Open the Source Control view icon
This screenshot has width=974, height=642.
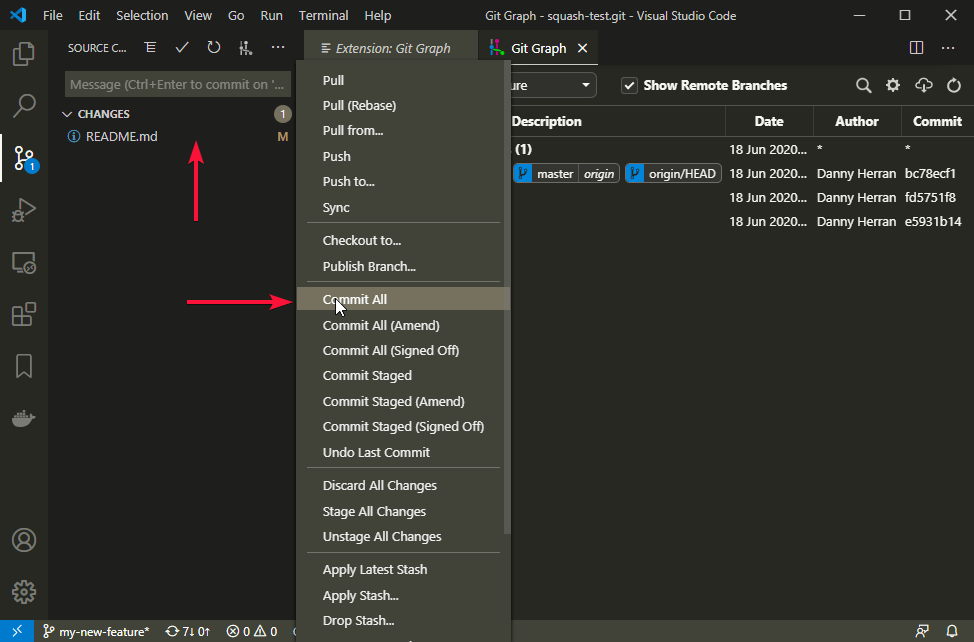tap(25, 158)
